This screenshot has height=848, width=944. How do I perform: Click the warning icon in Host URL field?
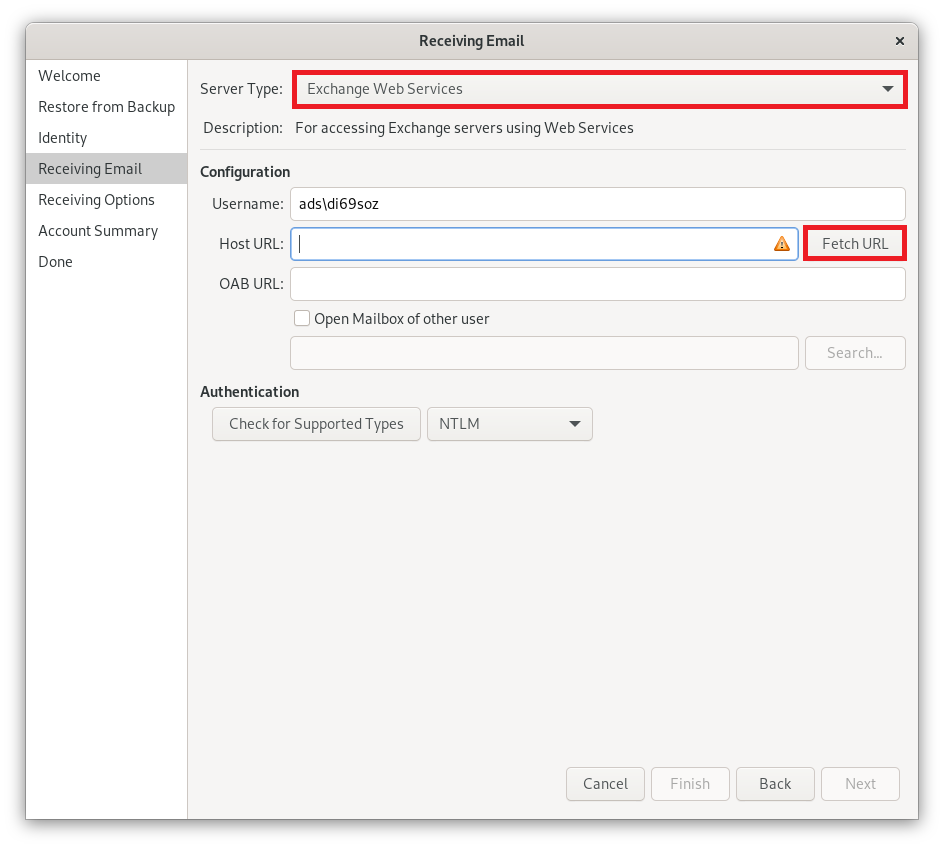pyautogui.click(x=782, y=243)
